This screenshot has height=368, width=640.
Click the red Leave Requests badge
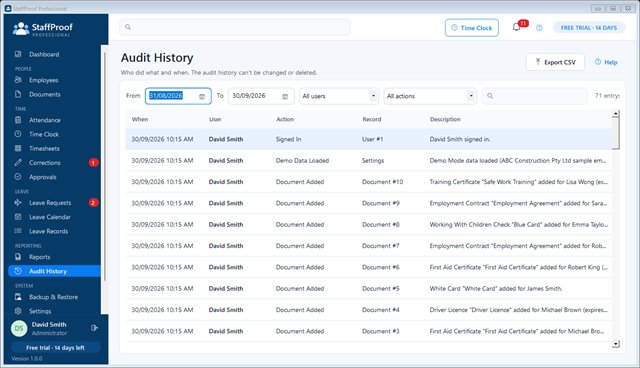point(93,203)
